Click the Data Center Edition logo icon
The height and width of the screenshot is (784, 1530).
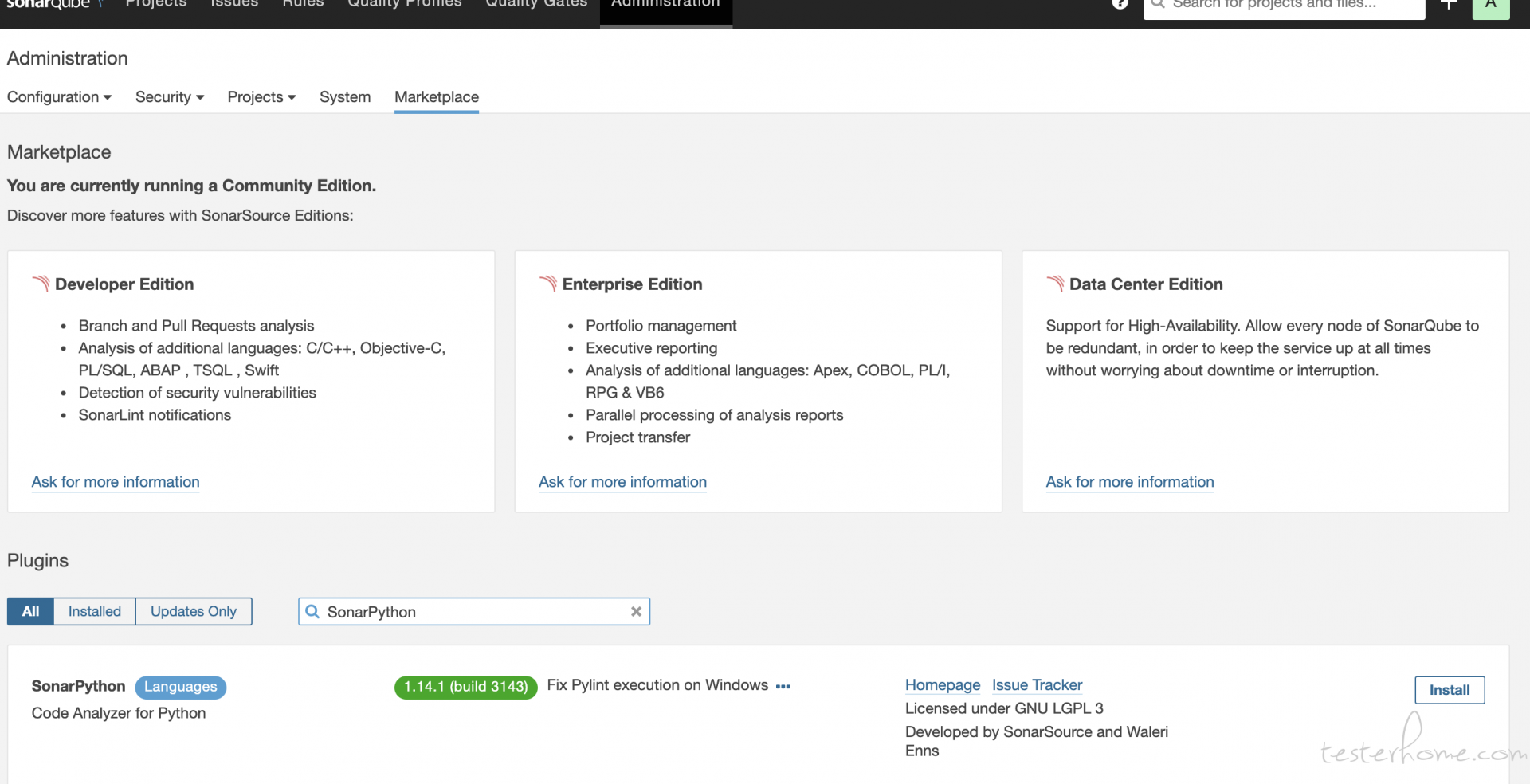click(x=1055, y=284)
